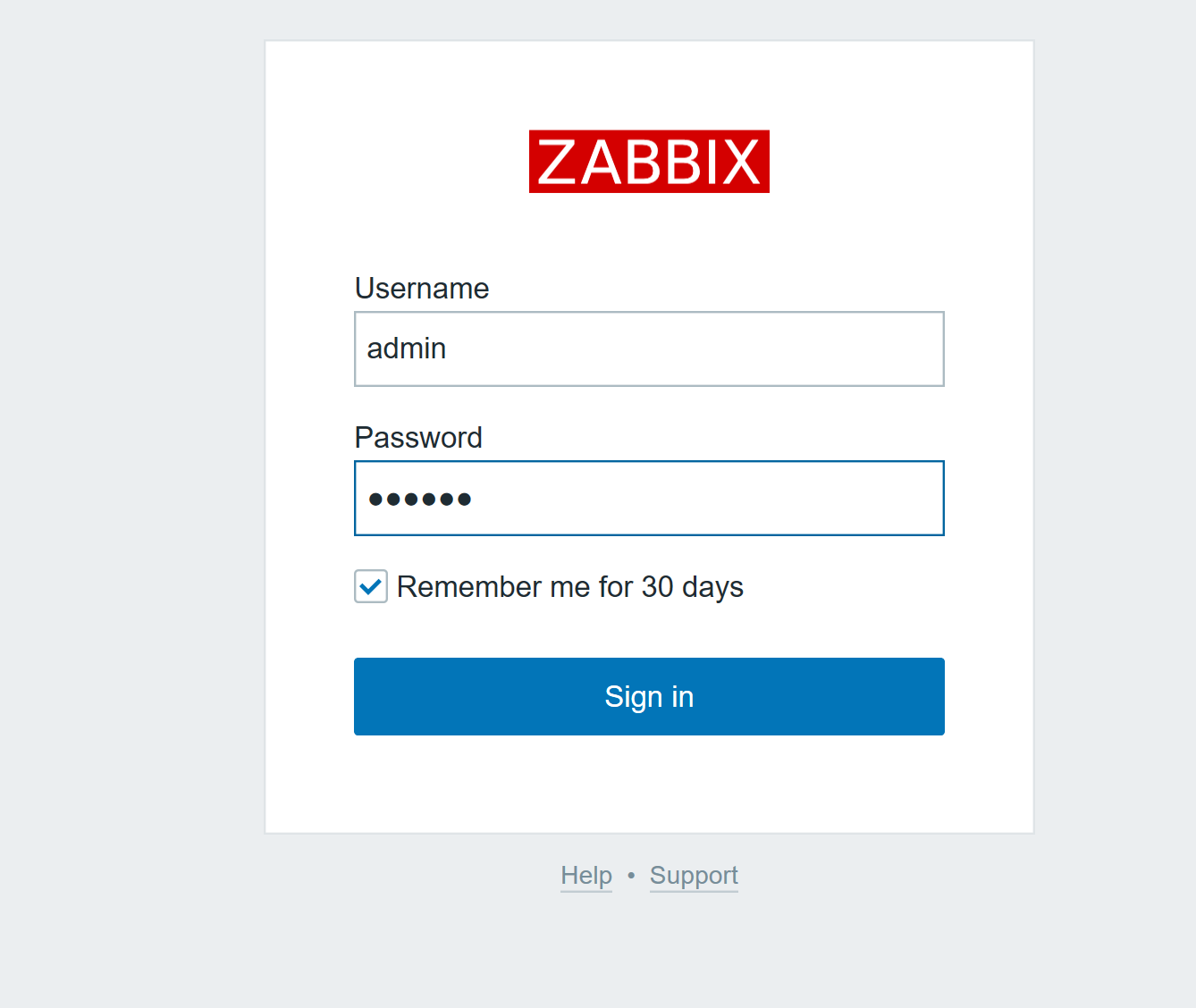Click the Username label
The height and width of the screenshot is (1008, 1196).
click(x=422, y=288)
